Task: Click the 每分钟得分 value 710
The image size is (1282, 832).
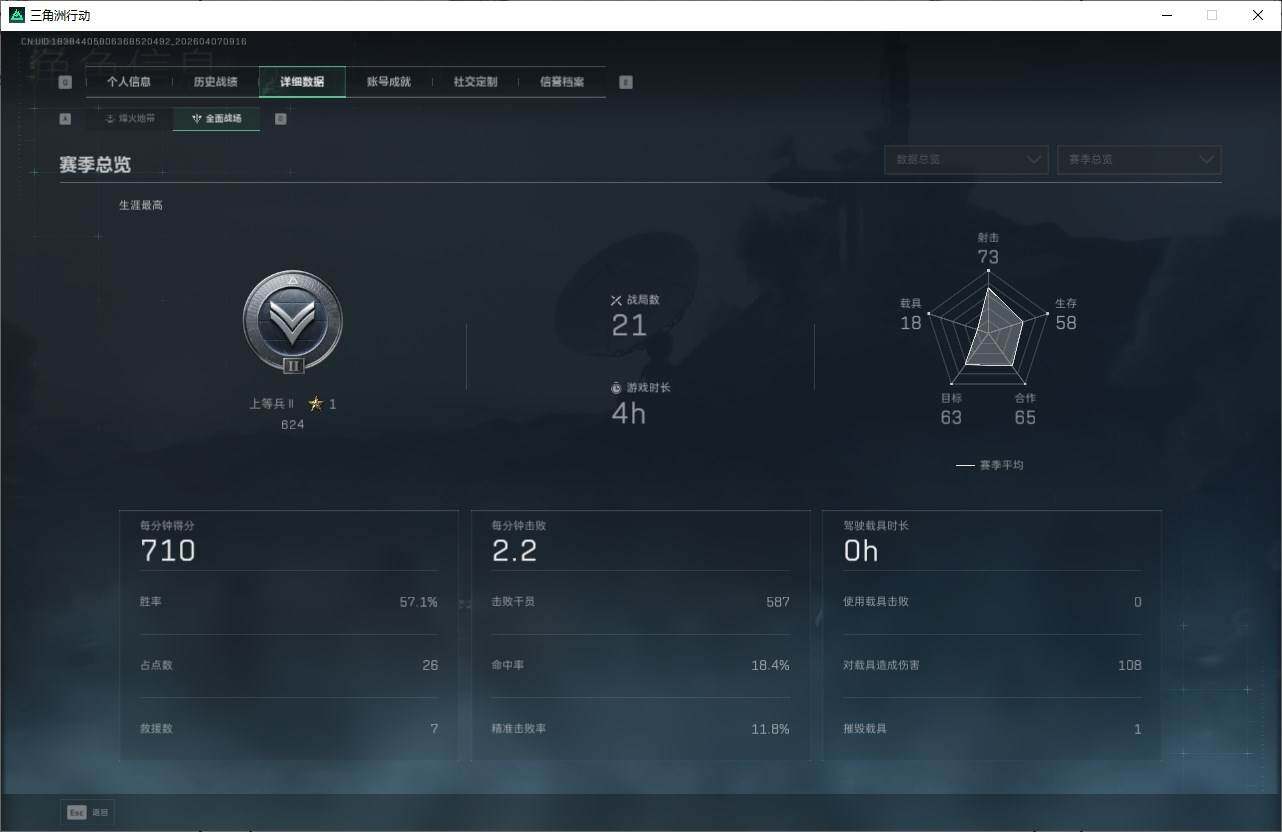Action: (x=168, y=551)
